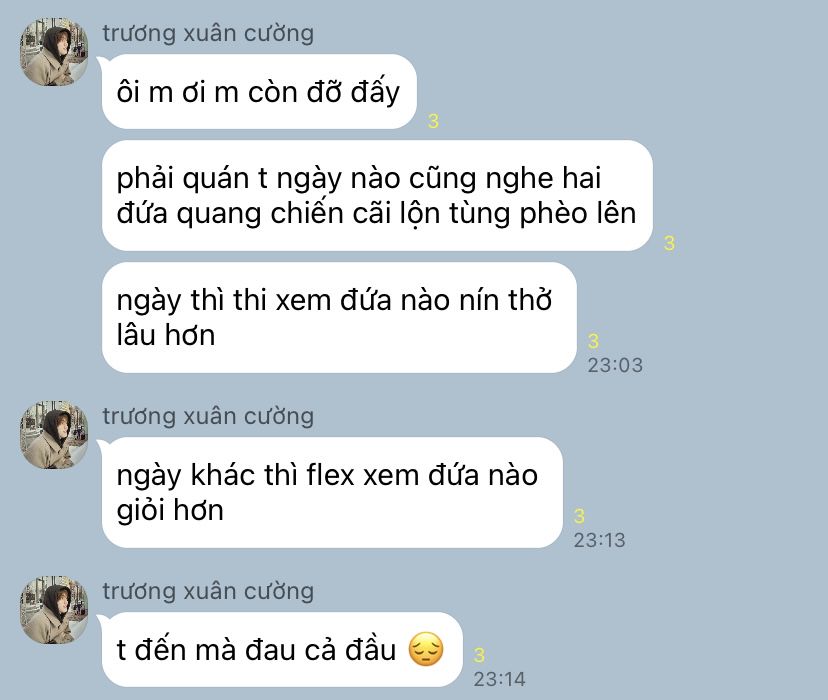Select the message 't đến mà đau cả đầu'

(282, 649)
